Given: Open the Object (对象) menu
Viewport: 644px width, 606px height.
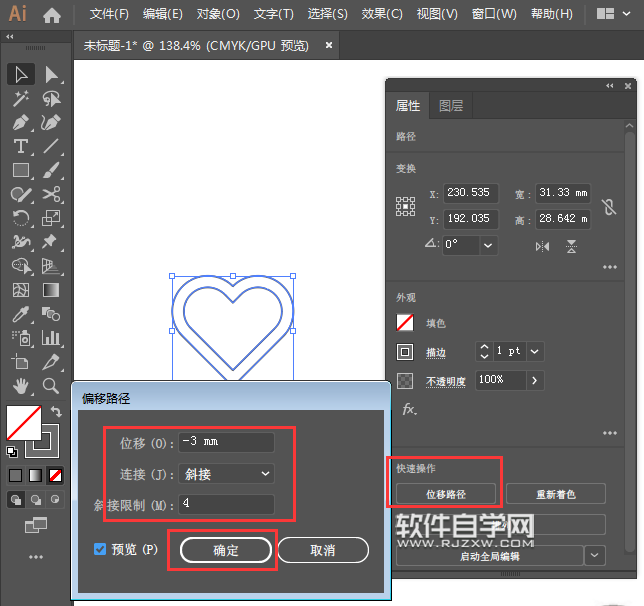Looking at the screenshot, I should (x=218, y=14).
